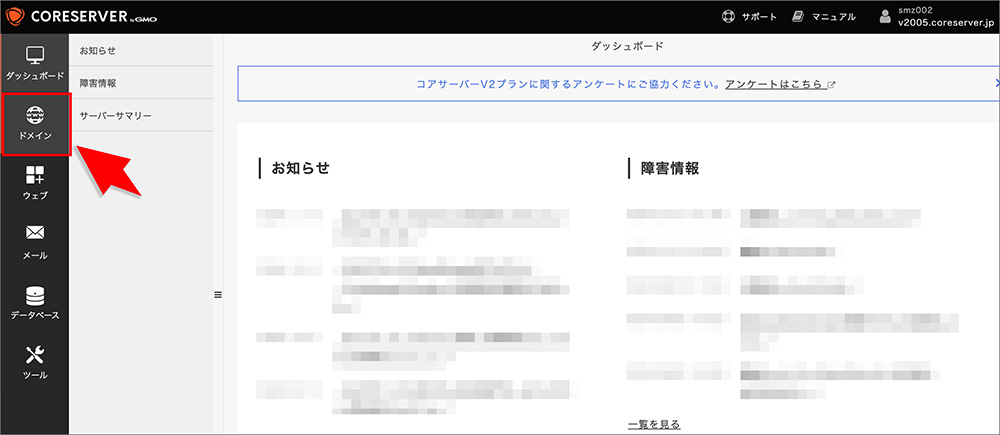Click the ダッシュボード page title
This screenshot has width=1000, height=435.
[628, 46]
